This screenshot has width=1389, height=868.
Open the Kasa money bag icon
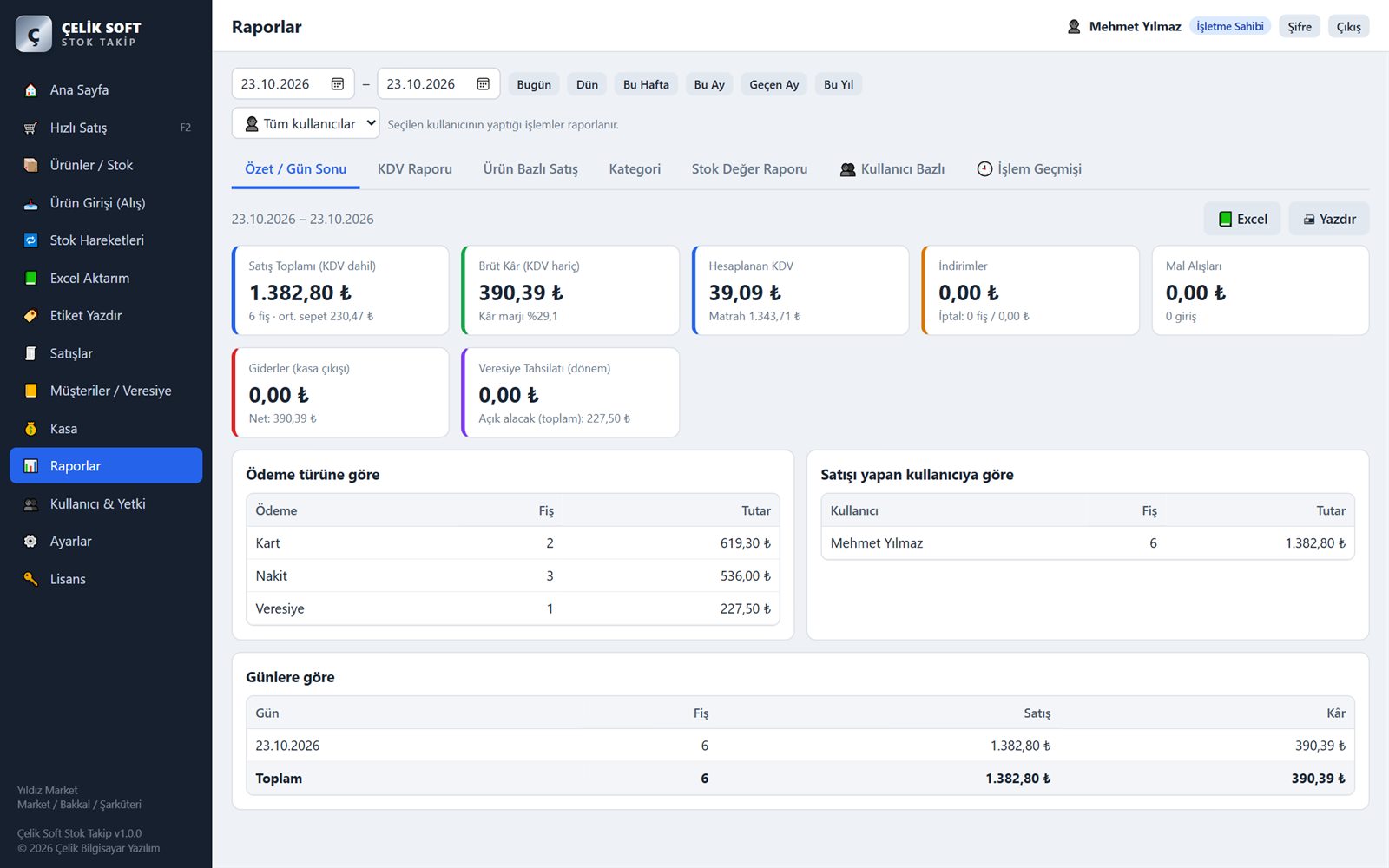coord(31,429)
